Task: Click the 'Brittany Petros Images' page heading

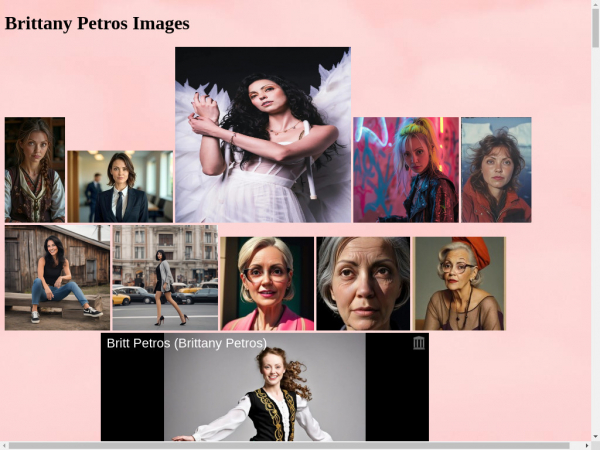Action: 97,23
